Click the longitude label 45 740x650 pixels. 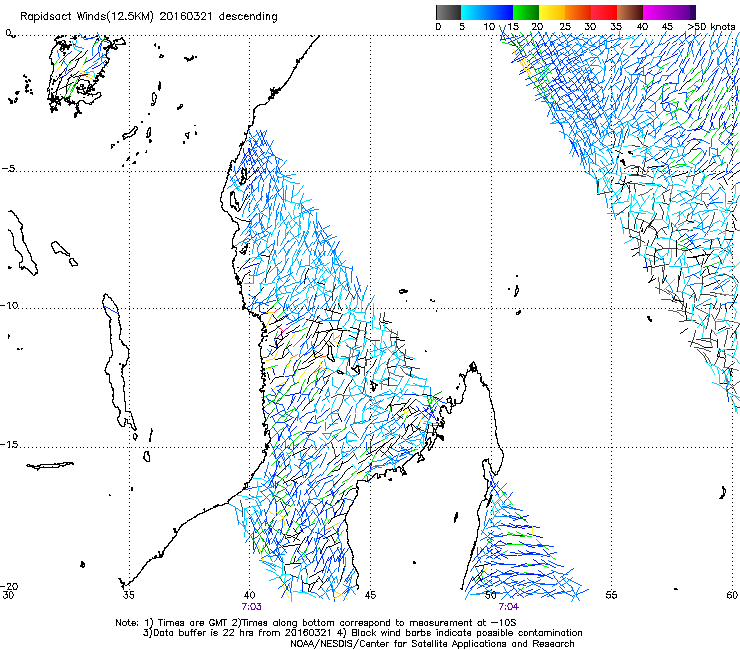pyautogui.click(x=370, y=595)
